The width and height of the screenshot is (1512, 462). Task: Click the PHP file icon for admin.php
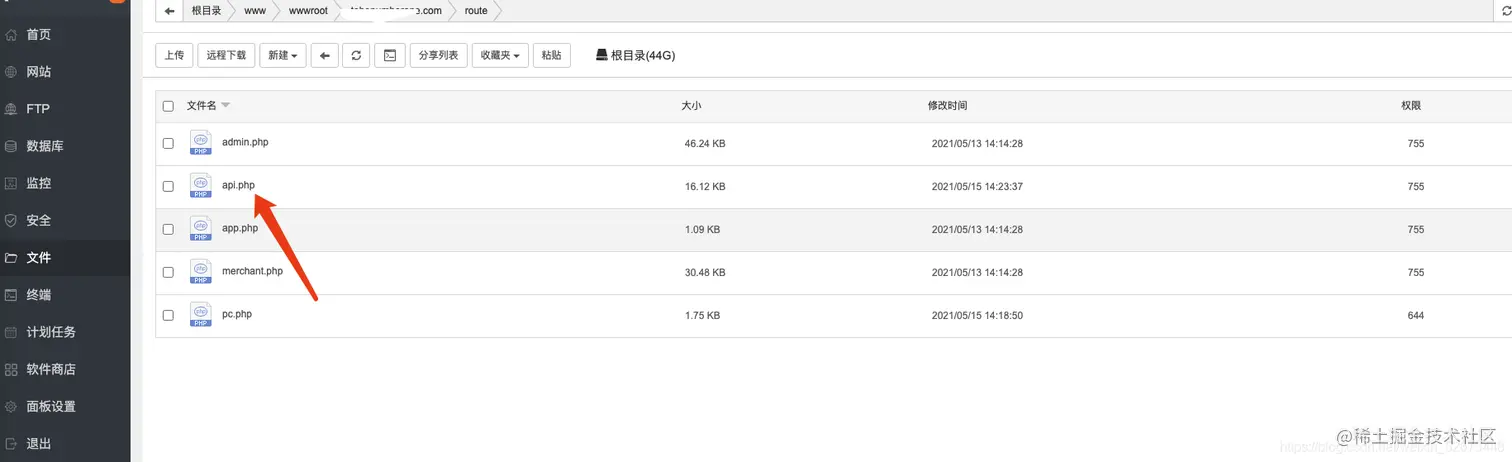click(200, 142)
